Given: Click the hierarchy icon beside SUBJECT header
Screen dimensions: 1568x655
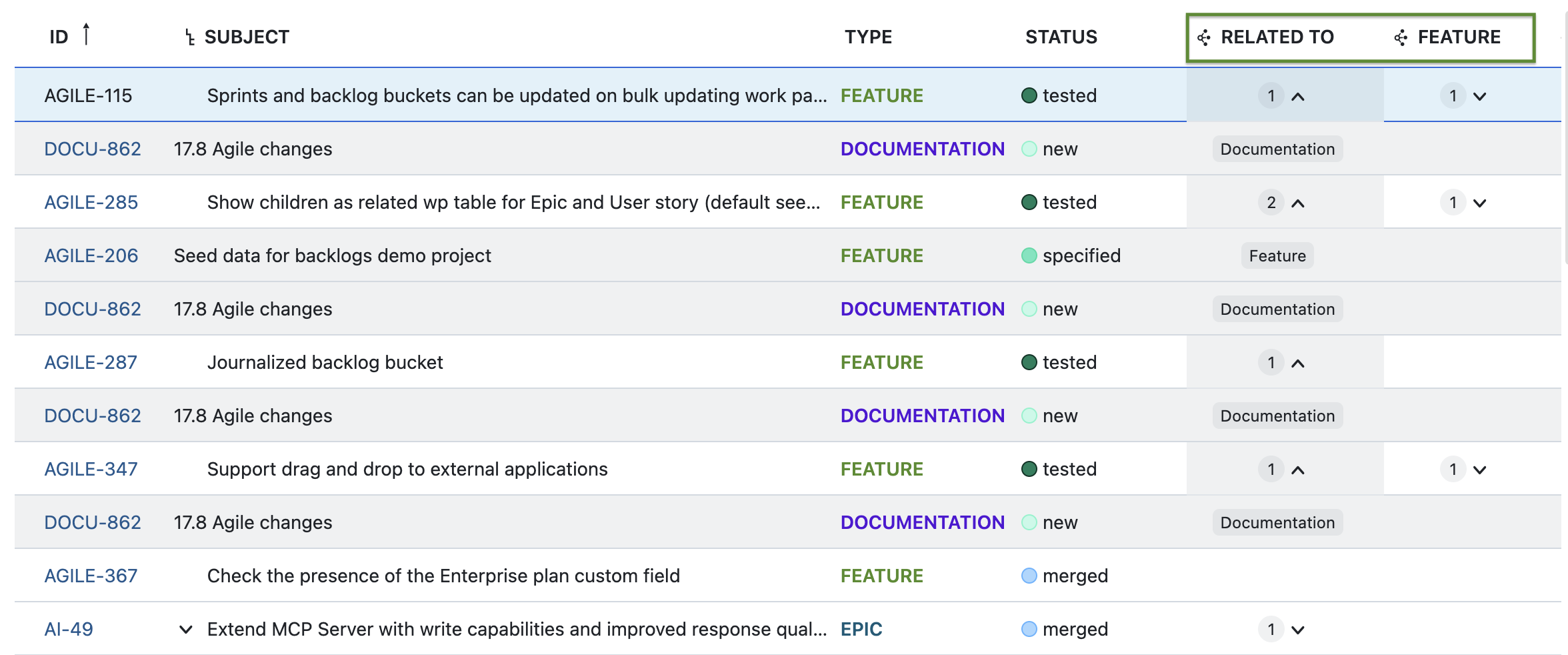Looking at the screenshot, I should coord(190,38).
